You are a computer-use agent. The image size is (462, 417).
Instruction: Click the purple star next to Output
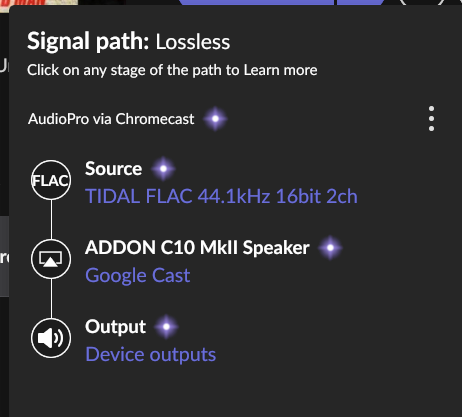coord(166,327)
